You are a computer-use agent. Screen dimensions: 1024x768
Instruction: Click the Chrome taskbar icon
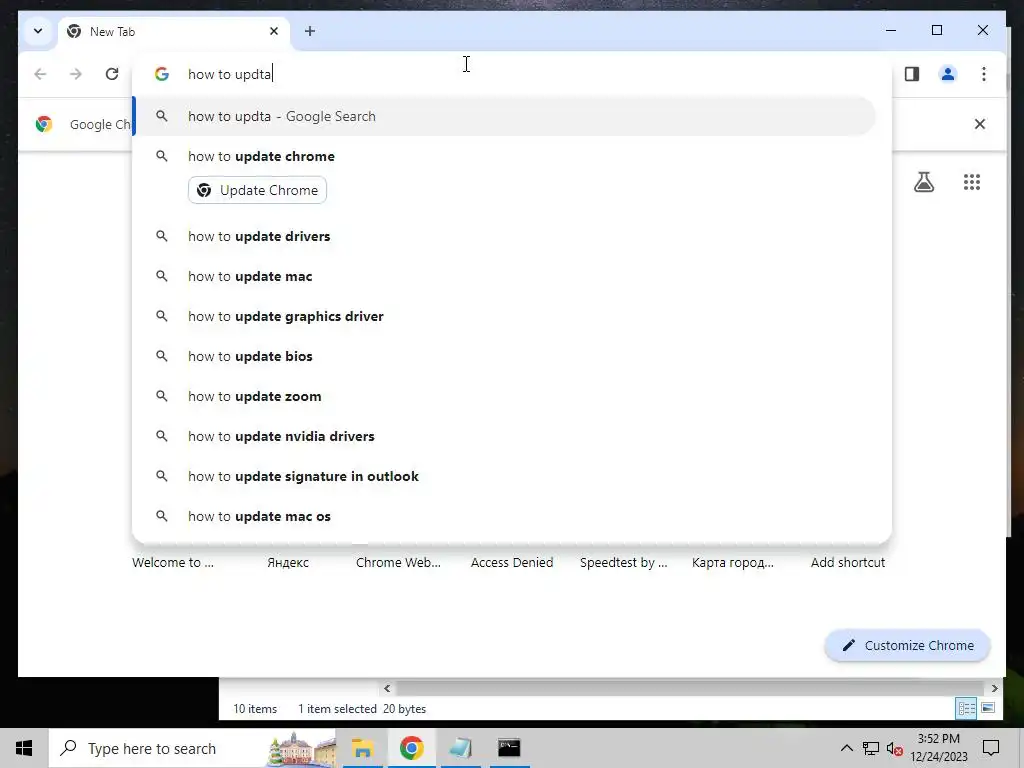(411, 748)
